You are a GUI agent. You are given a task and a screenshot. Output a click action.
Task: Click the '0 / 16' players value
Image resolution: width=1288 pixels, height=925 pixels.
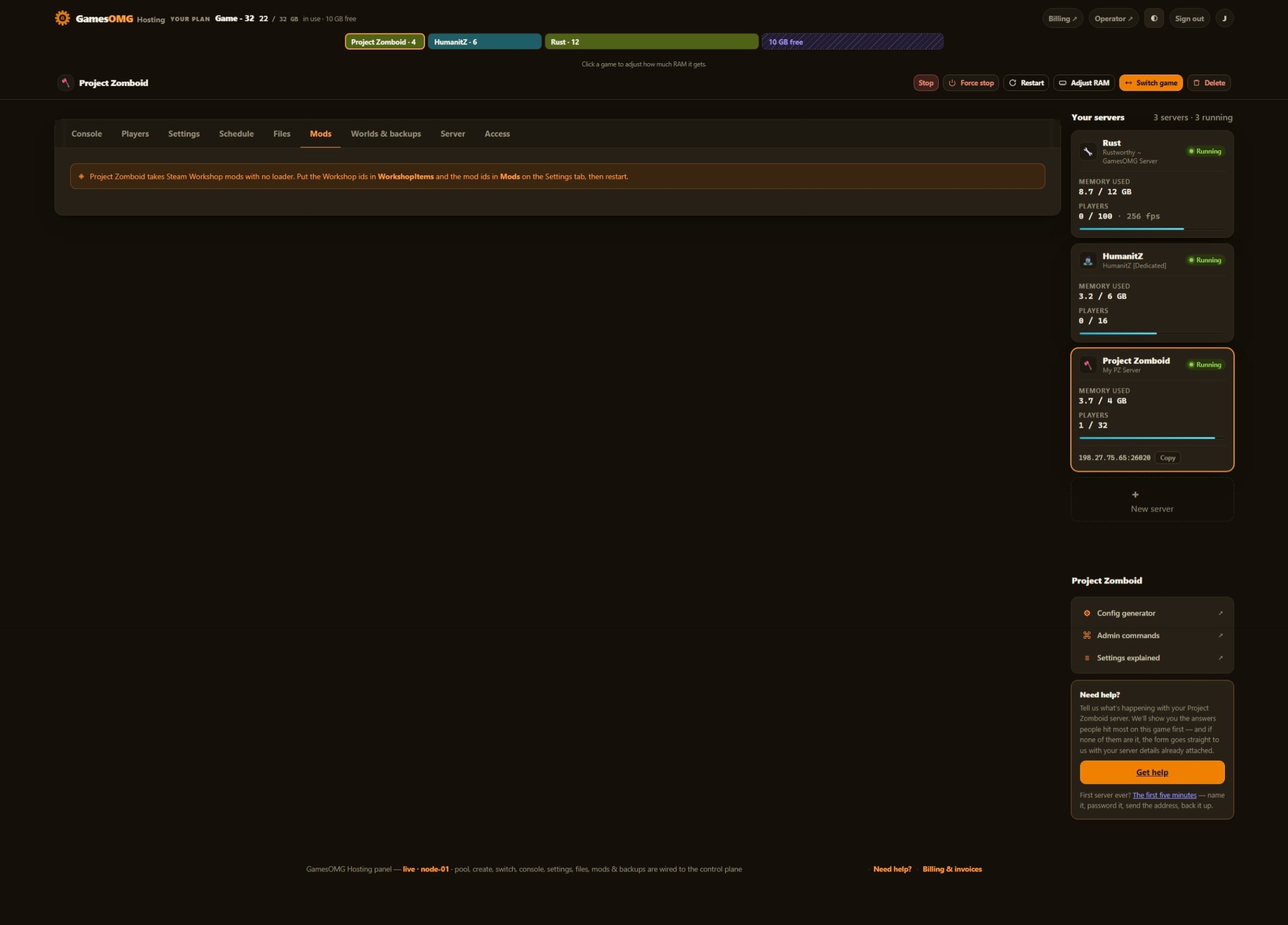[x=1093, y=321]
